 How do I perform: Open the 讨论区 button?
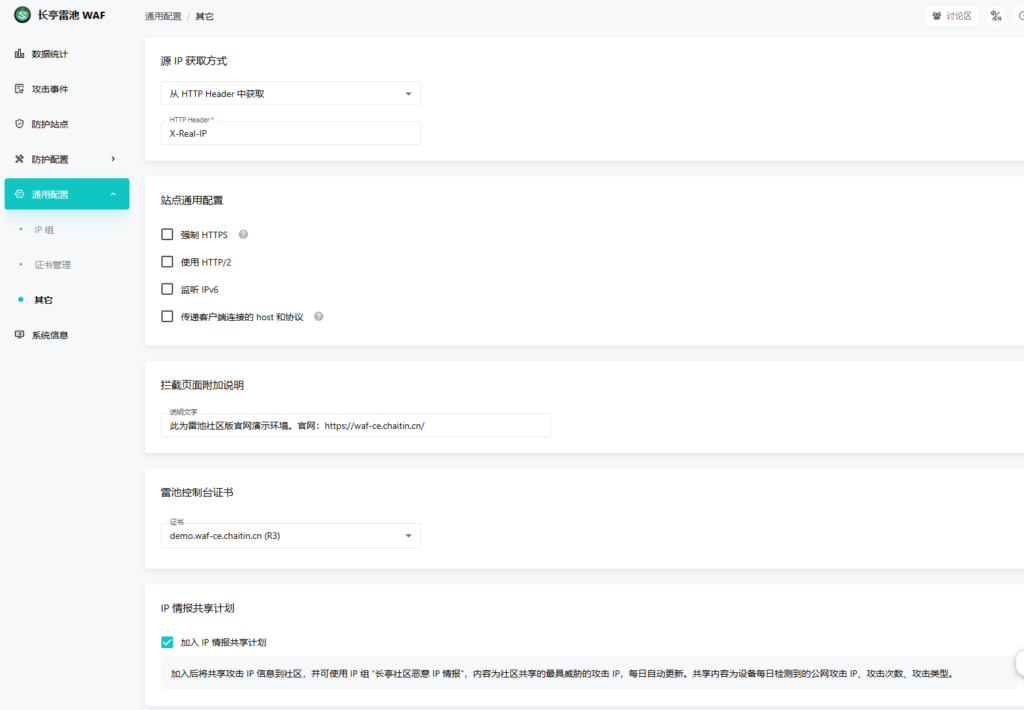(952, 16)
